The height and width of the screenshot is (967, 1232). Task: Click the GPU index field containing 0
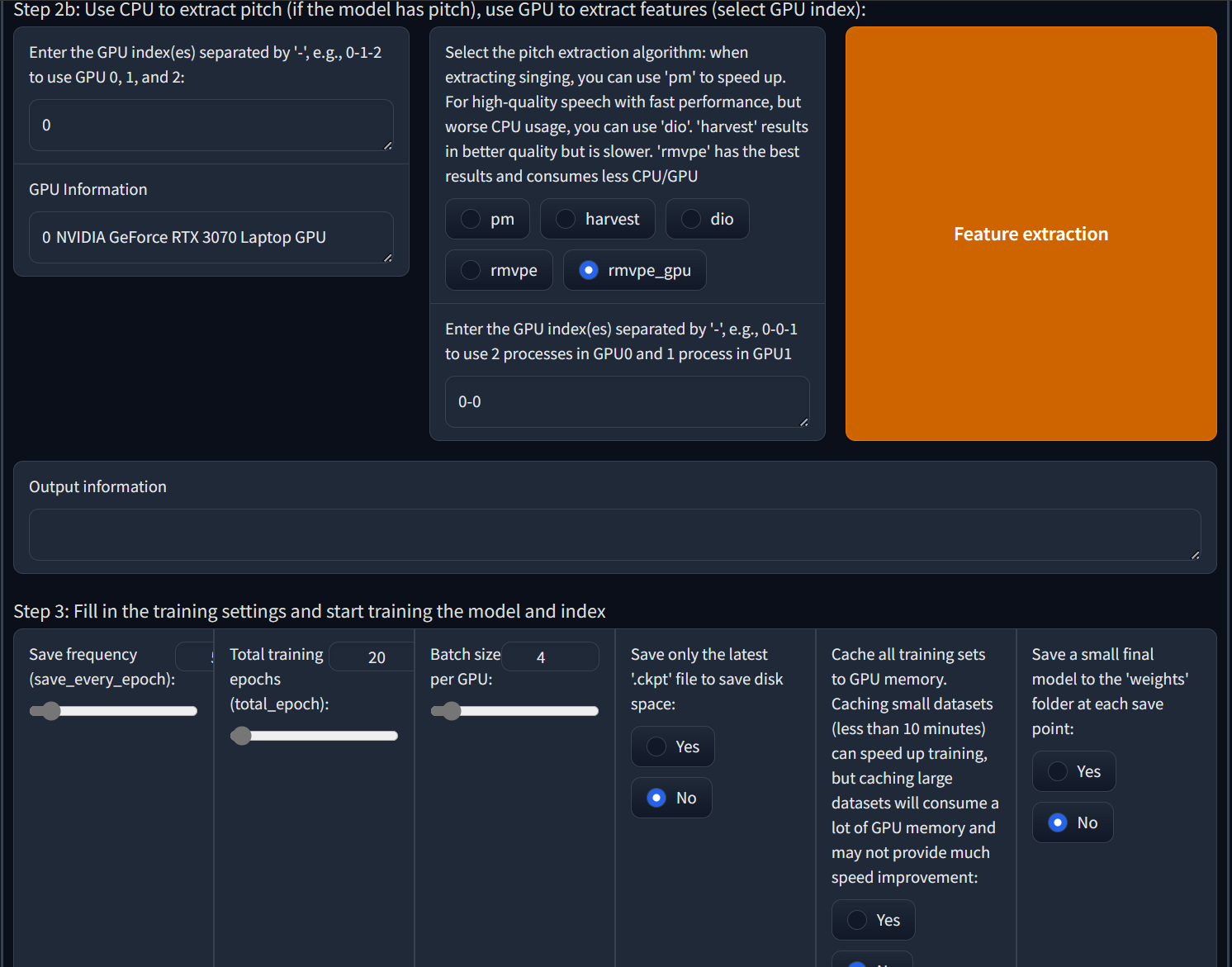click(x=211, y=126)
